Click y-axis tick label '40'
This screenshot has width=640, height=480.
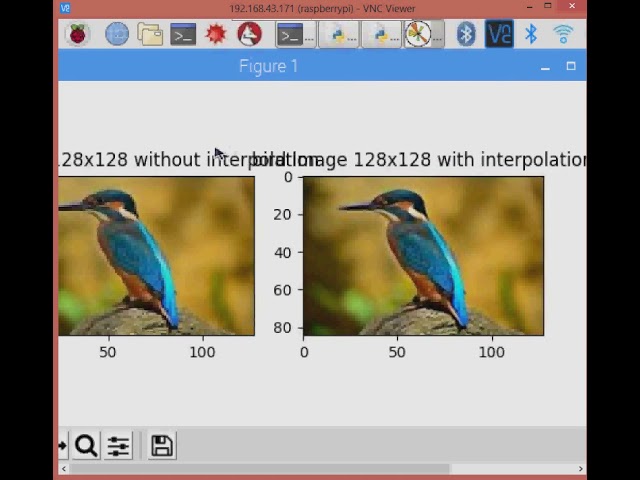pos(283,253)
